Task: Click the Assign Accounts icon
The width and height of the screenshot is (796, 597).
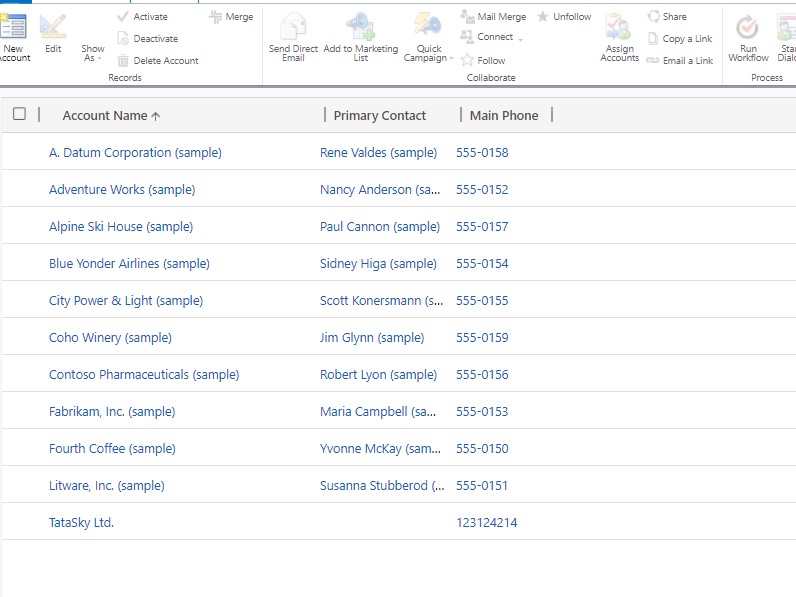Action: point(619,26)
